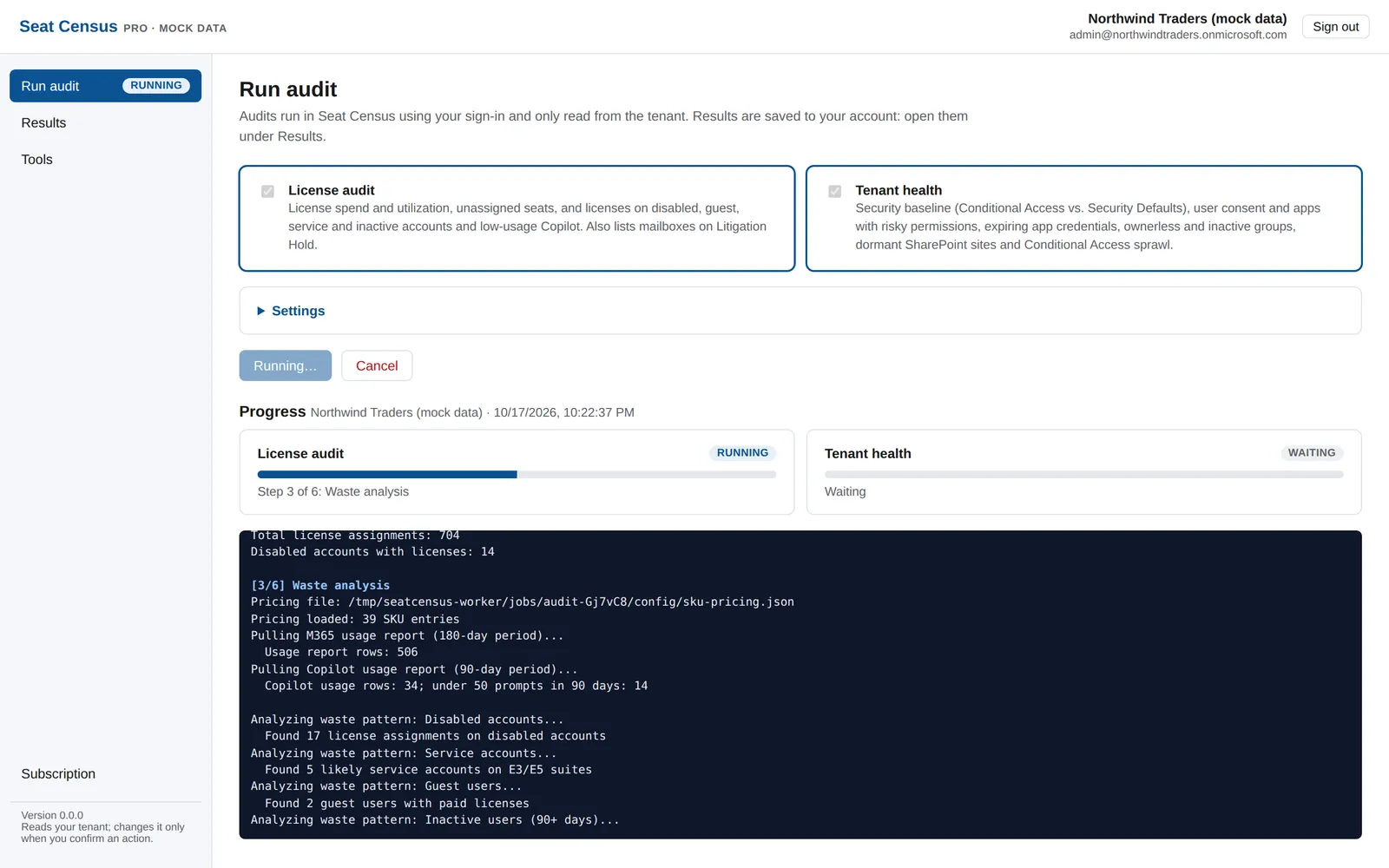Cancel the running audit

(377, 365)
